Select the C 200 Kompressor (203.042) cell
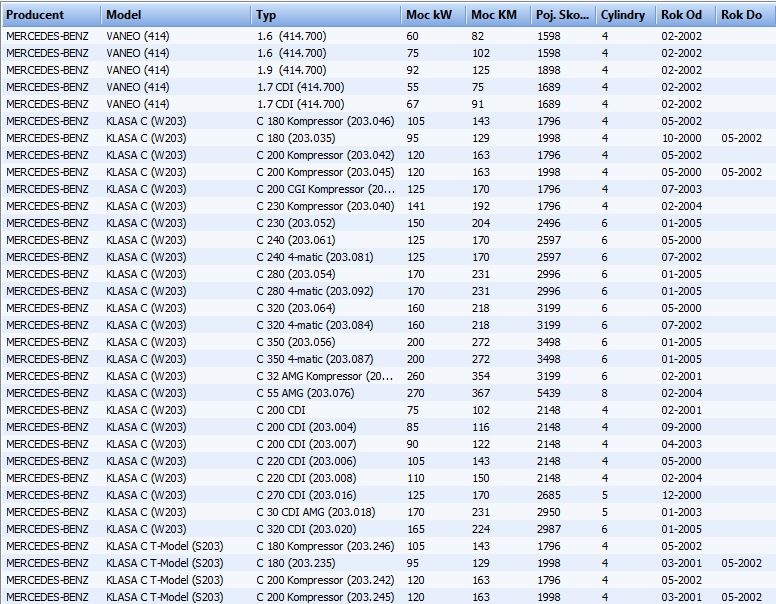Image resolution: width=776 pixels, height=604 pixels. coord(325,155)
